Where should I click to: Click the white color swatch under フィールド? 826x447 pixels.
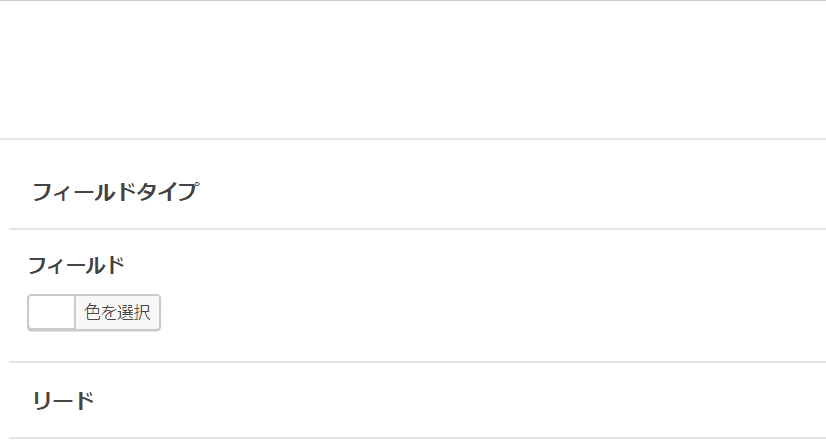51,313
